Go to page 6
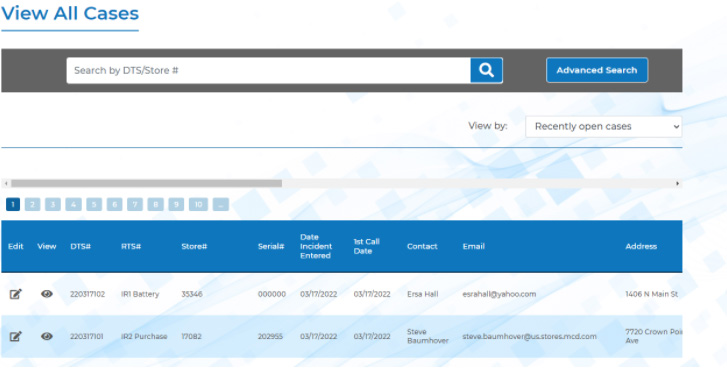Viewport: 727px width, 380px height. pyautogui.click(x=115, y=204)
